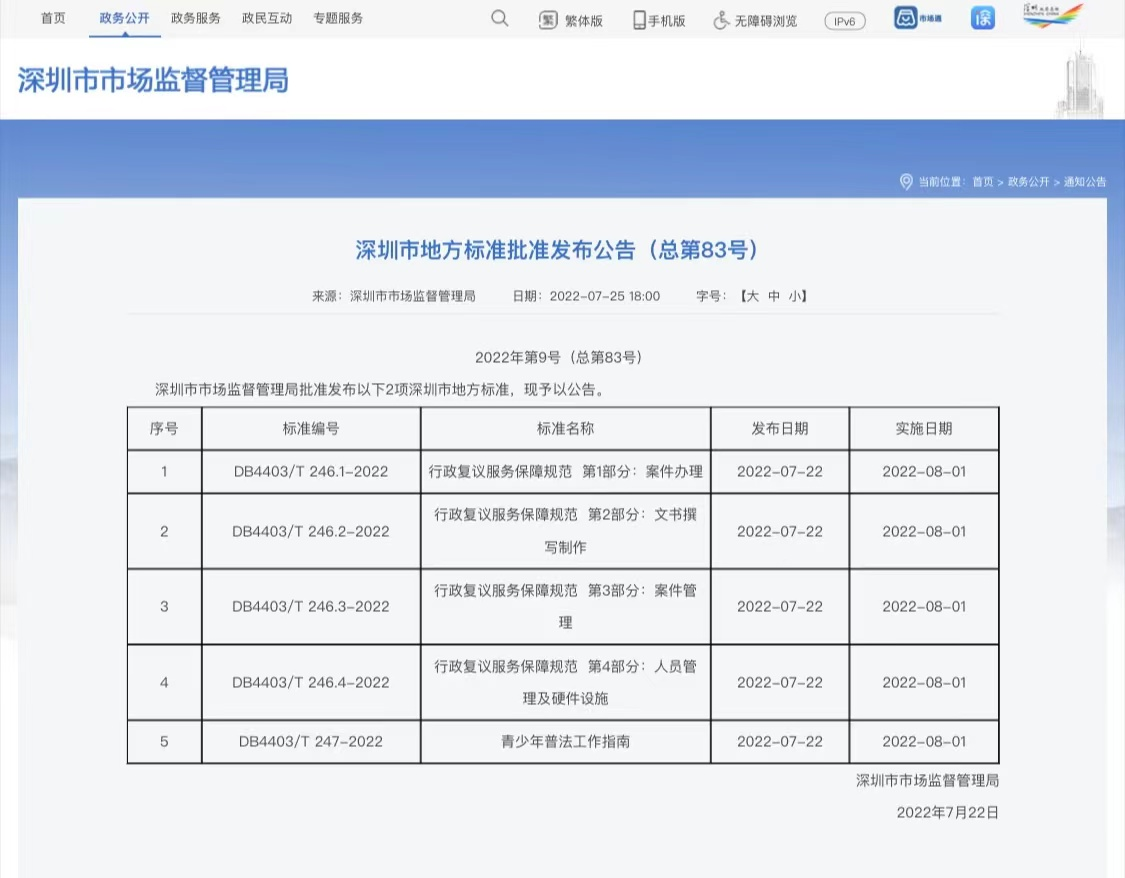1125x878 pixels.
Task: Click 首页 in the breadcrumb trail
Action: point(982,182)
